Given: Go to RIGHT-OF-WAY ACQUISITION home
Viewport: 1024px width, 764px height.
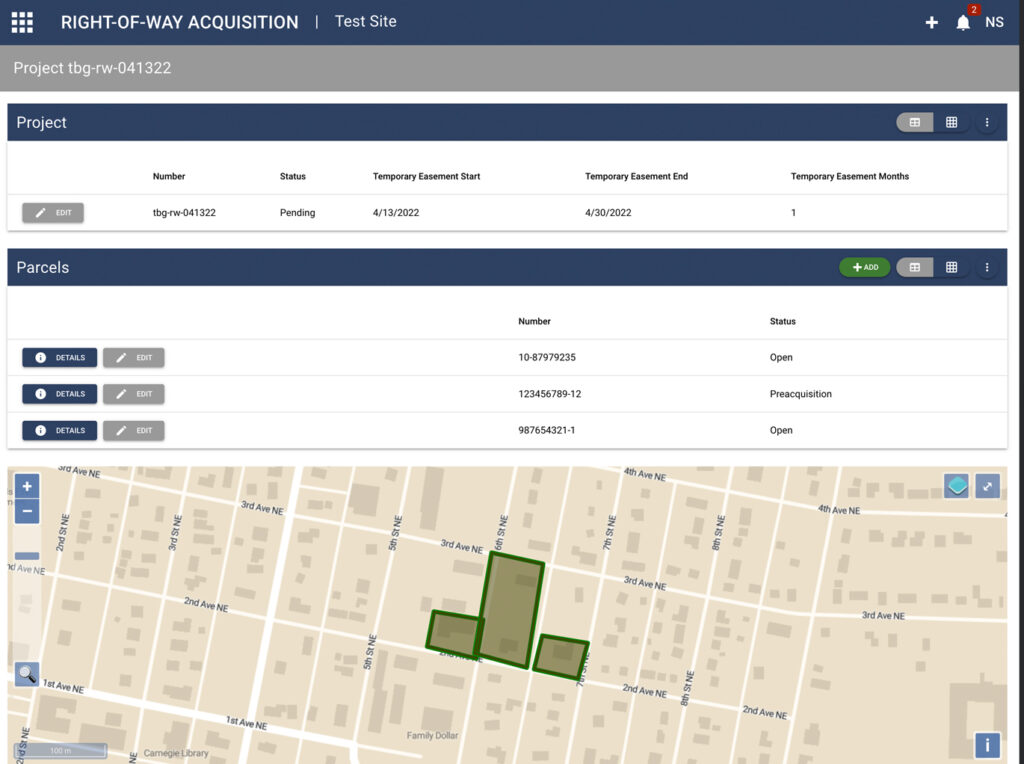Looking at the screenshot, I should [x=180, y=22].
